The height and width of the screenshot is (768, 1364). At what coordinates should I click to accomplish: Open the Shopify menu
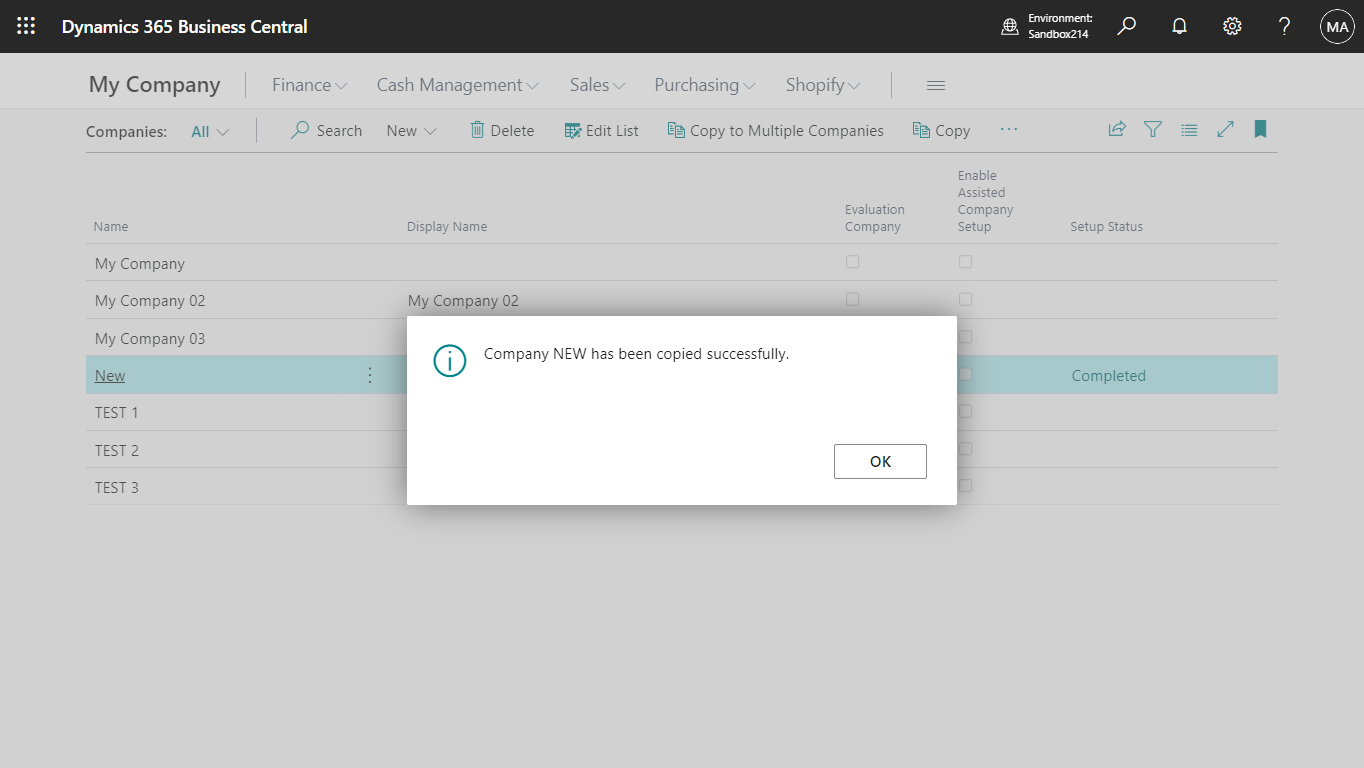[x=822, y=85]
